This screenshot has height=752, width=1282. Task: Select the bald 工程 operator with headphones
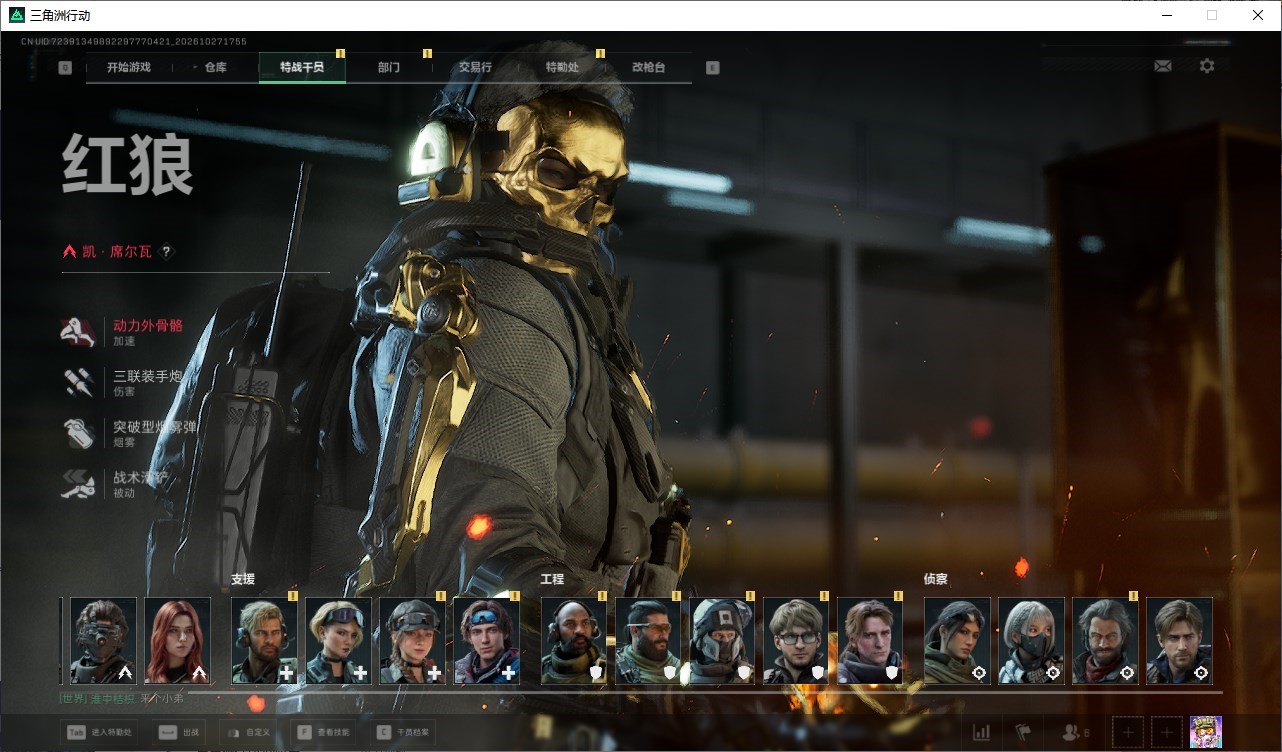[575, 641]
